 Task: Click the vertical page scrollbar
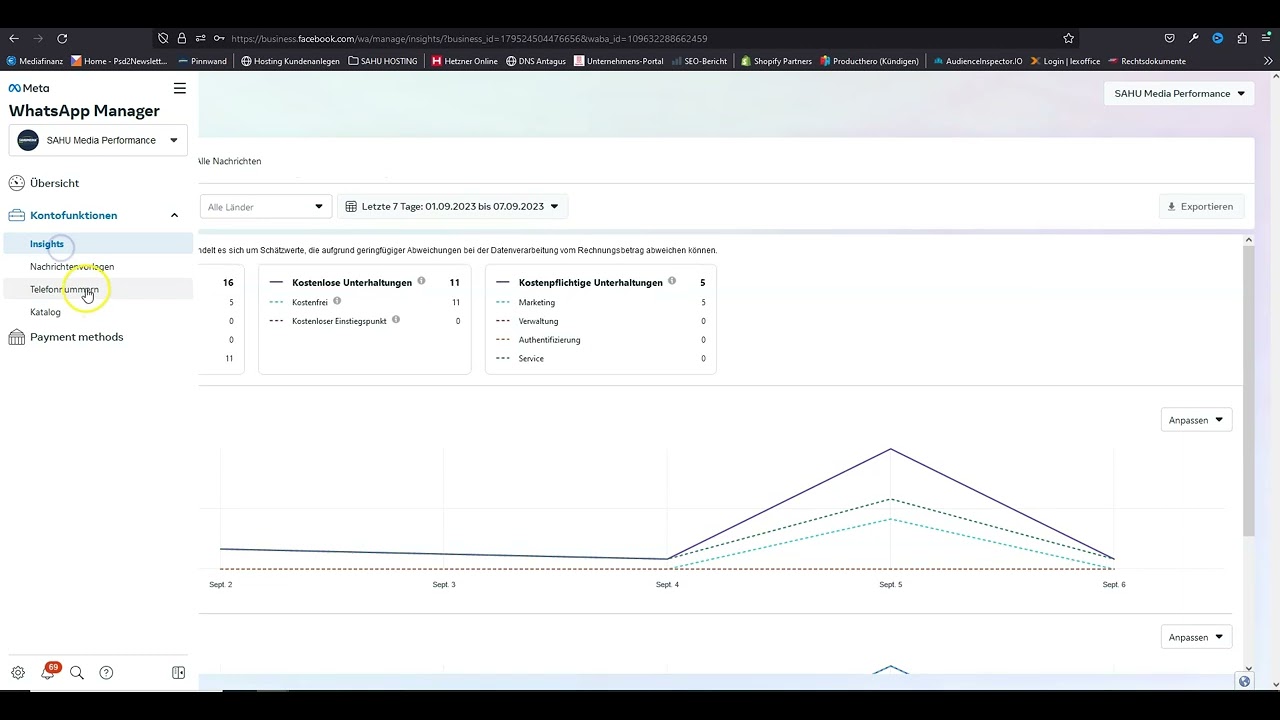[x=1249, y=390]
